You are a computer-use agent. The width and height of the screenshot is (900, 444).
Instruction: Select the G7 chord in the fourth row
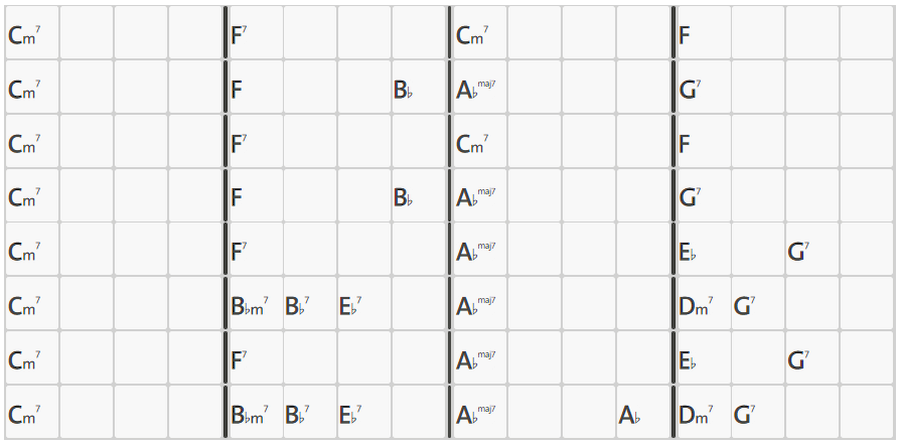(x=689, y=198)
